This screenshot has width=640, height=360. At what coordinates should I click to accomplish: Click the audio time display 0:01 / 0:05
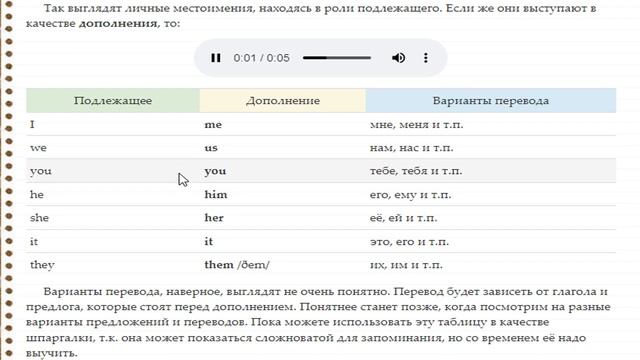[262, 58]
